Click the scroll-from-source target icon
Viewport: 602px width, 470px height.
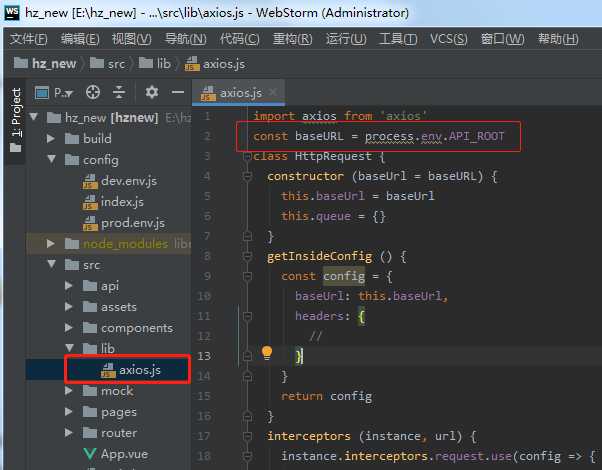(x=93, y=93)
